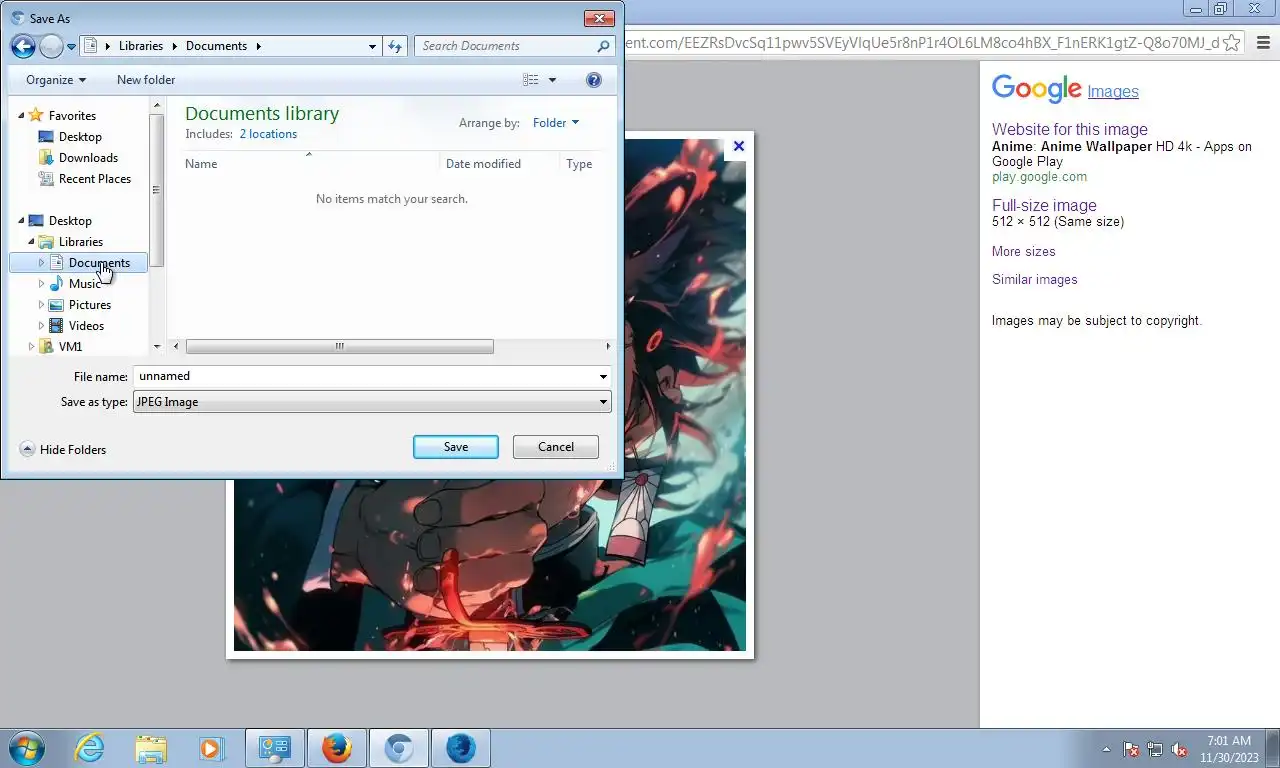This screenshot has width=1280, height=768.
Task: Click play.google.com source text
Action: [x=1039, y=177]
